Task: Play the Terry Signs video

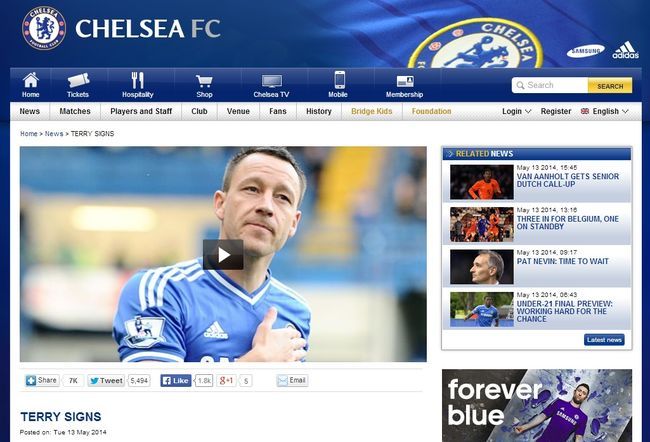Action: coord(223,255)
